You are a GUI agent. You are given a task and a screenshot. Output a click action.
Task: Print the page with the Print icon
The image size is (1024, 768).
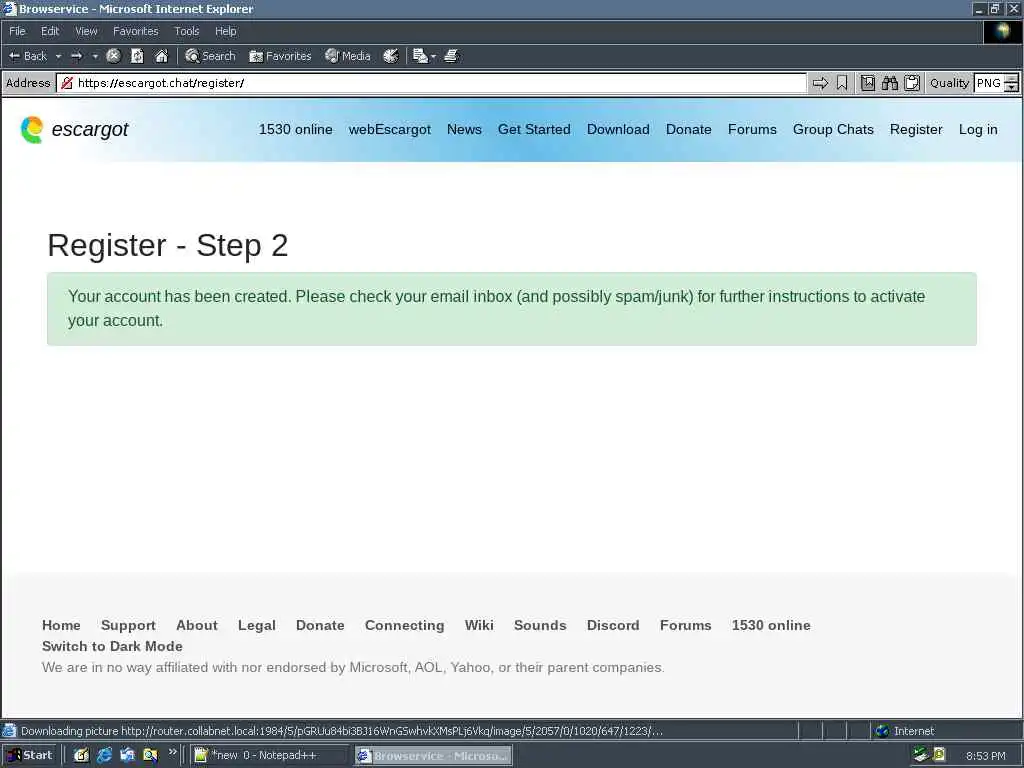coord(451,56)
